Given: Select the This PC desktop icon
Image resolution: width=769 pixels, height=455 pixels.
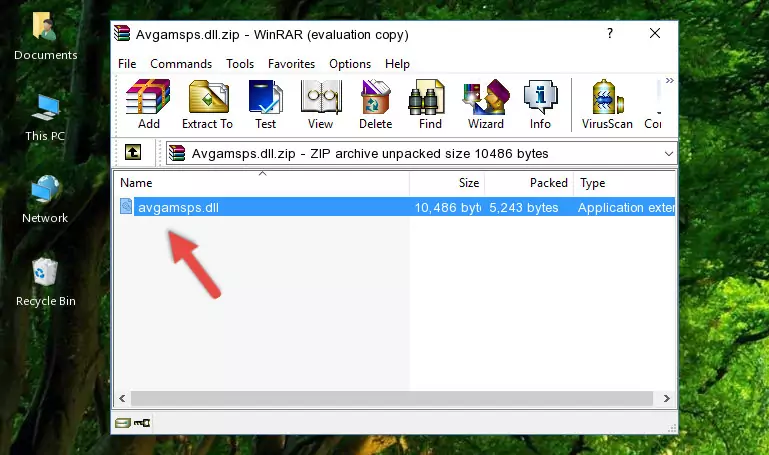Looking at the screenshot, I should coord(45,118).
